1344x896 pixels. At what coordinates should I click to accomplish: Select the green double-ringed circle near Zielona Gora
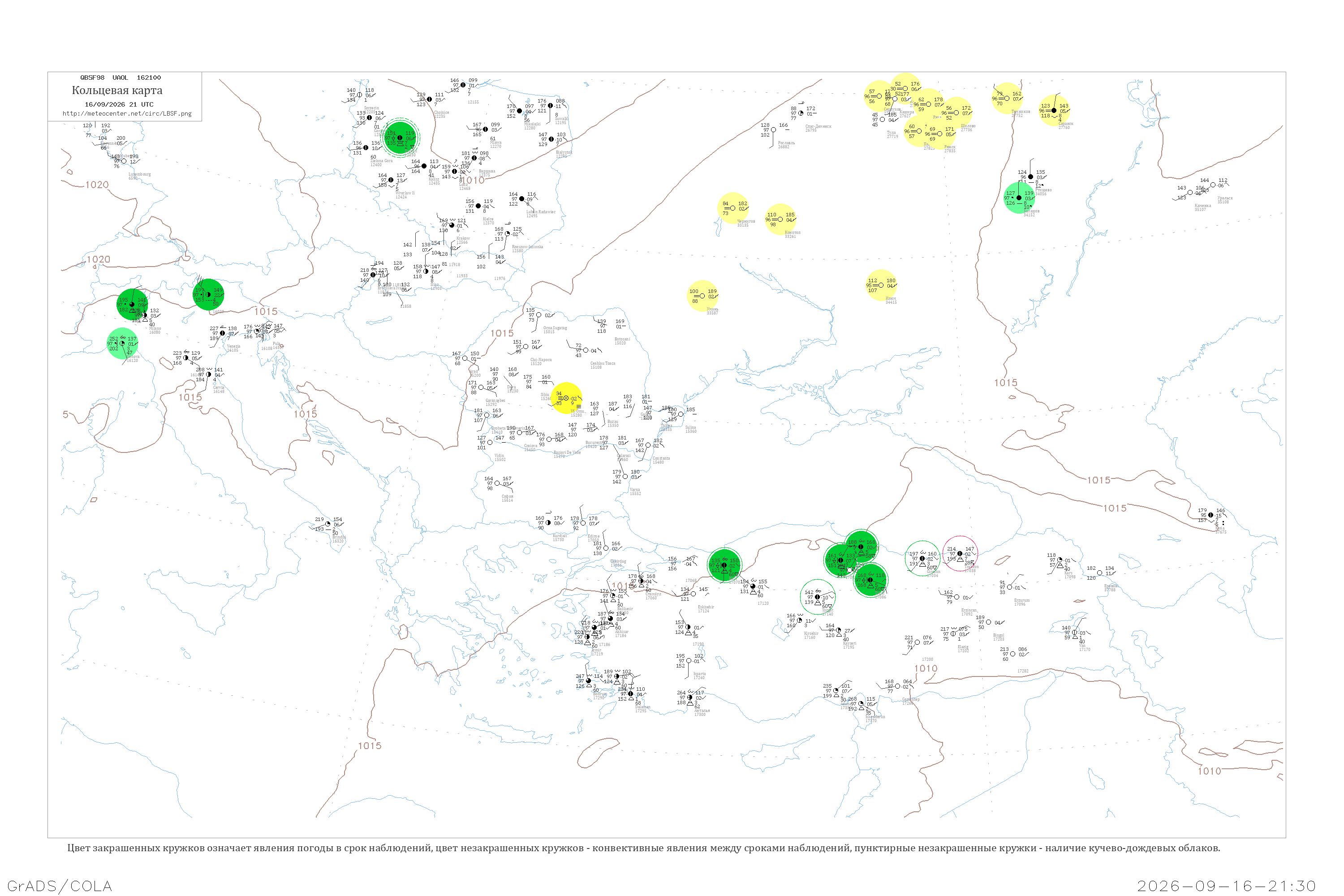400,138
